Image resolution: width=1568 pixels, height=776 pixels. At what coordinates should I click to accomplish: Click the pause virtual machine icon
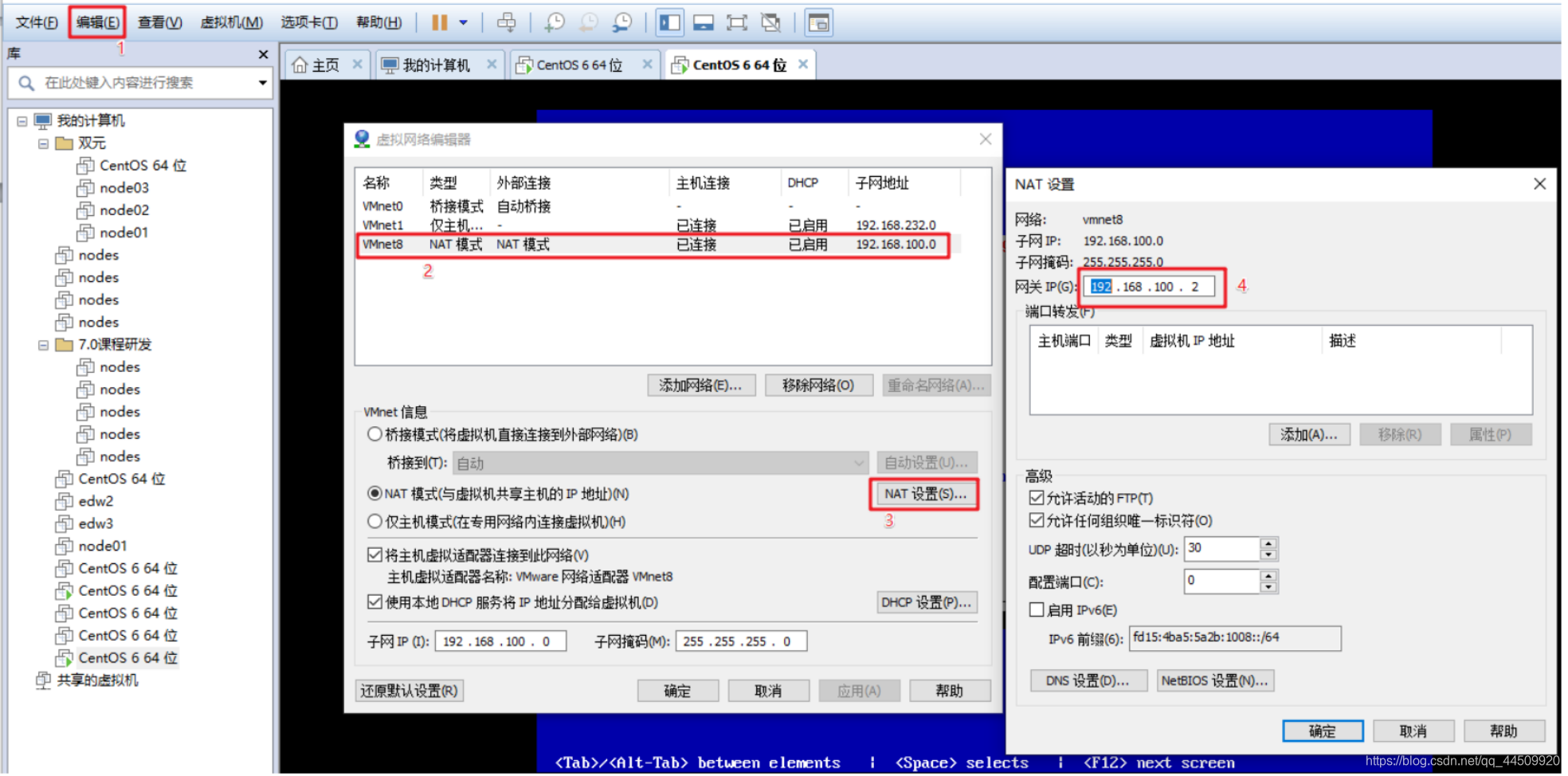click(439, 22)
